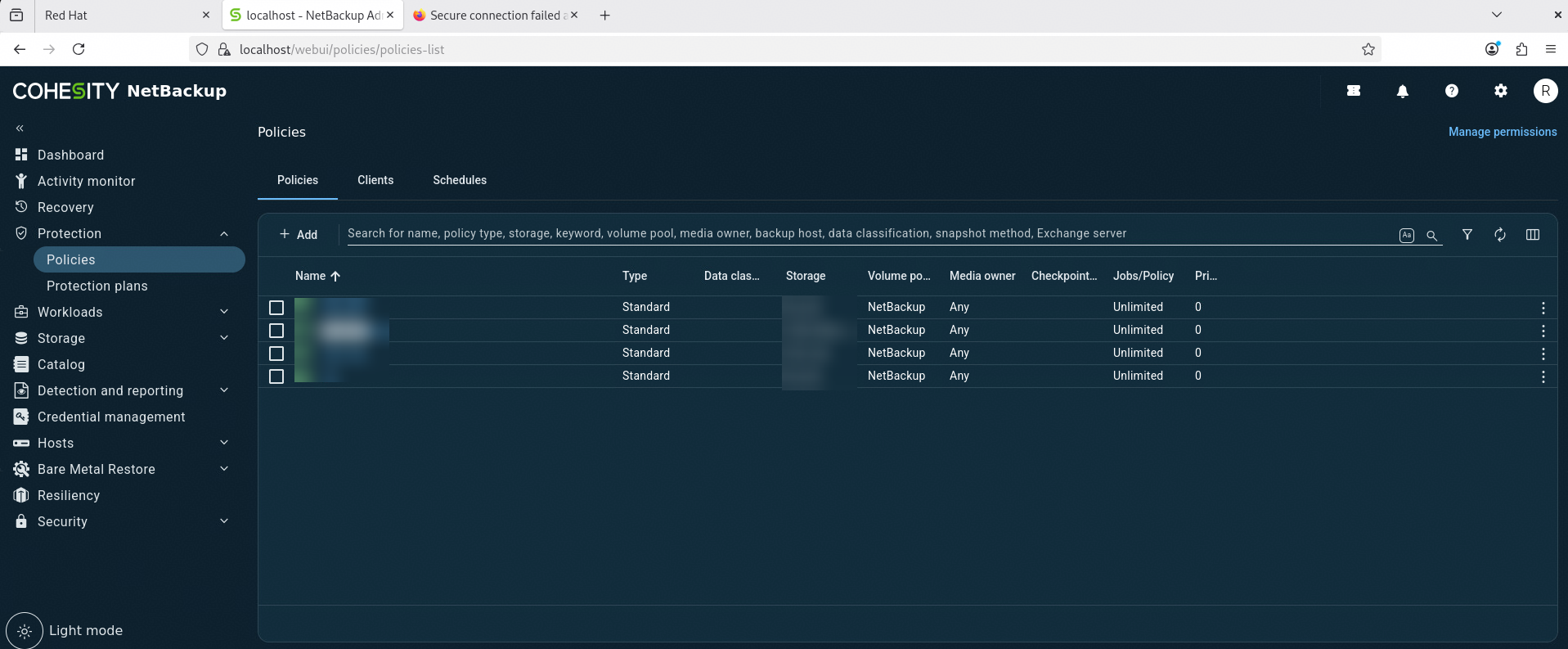Click the Cohesity NetBackup logo
This screenshot has width=1568, height=649.
(x=119, y=91)
